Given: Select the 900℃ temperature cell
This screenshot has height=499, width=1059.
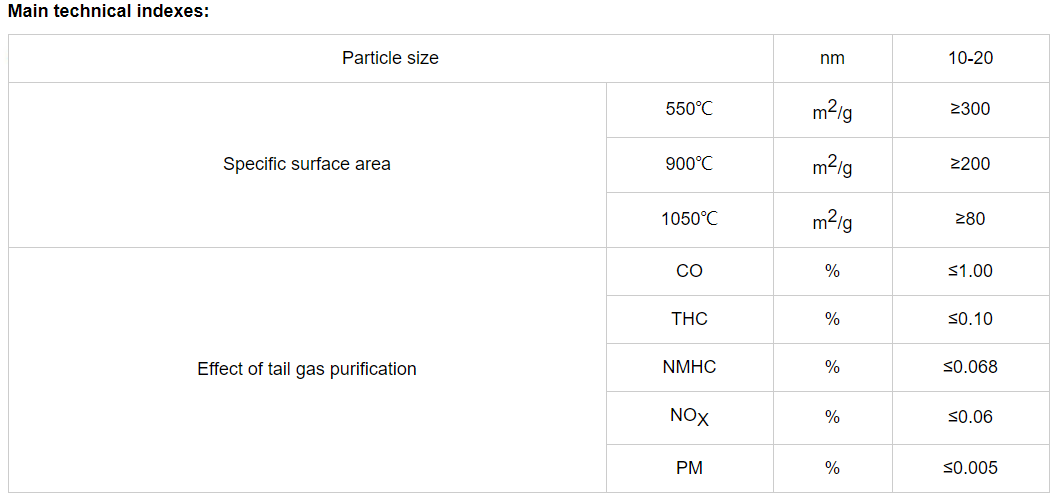Looking at the screenshot, I should (x=690, y=165).
